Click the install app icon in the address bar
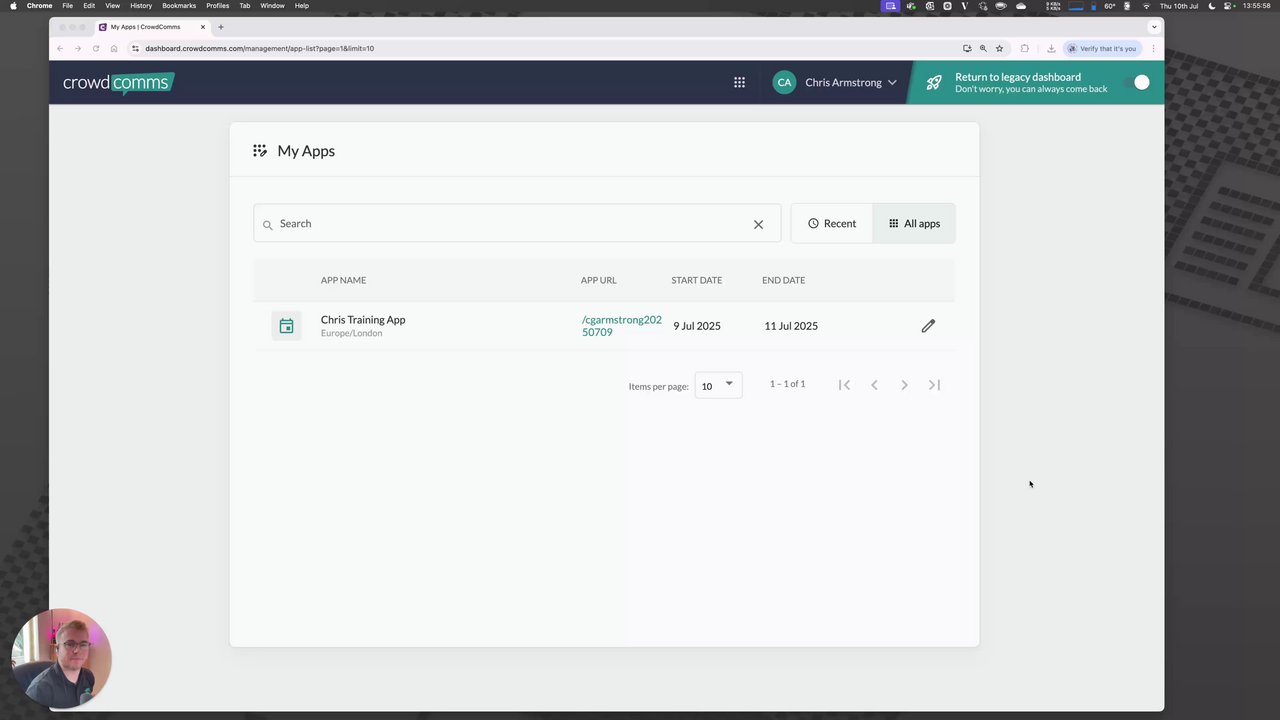1280x720 pixels. [x=967, y=48]
